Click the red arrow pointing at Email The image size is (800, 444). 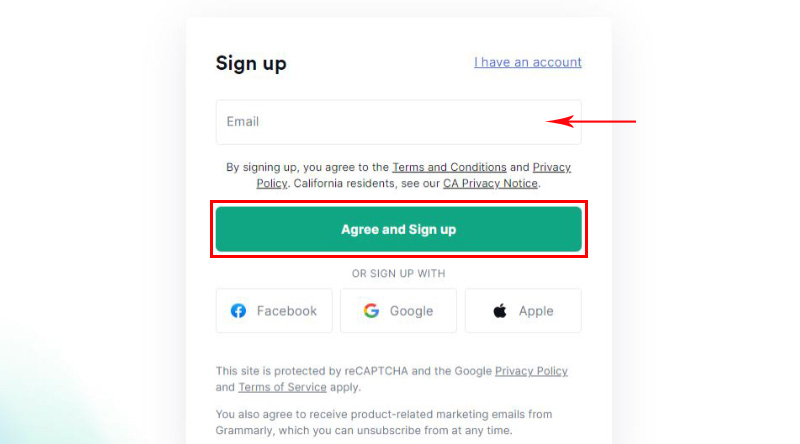(x=591, y=121)
